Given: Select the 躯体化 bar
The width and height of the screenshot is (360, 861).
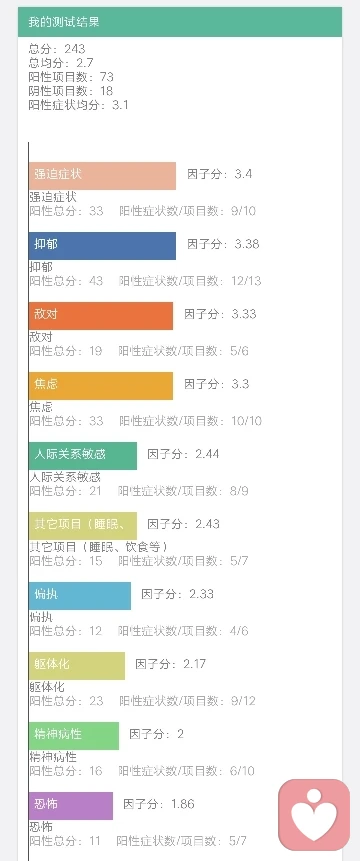Looking at the screenshot, I should pos(77,666).
